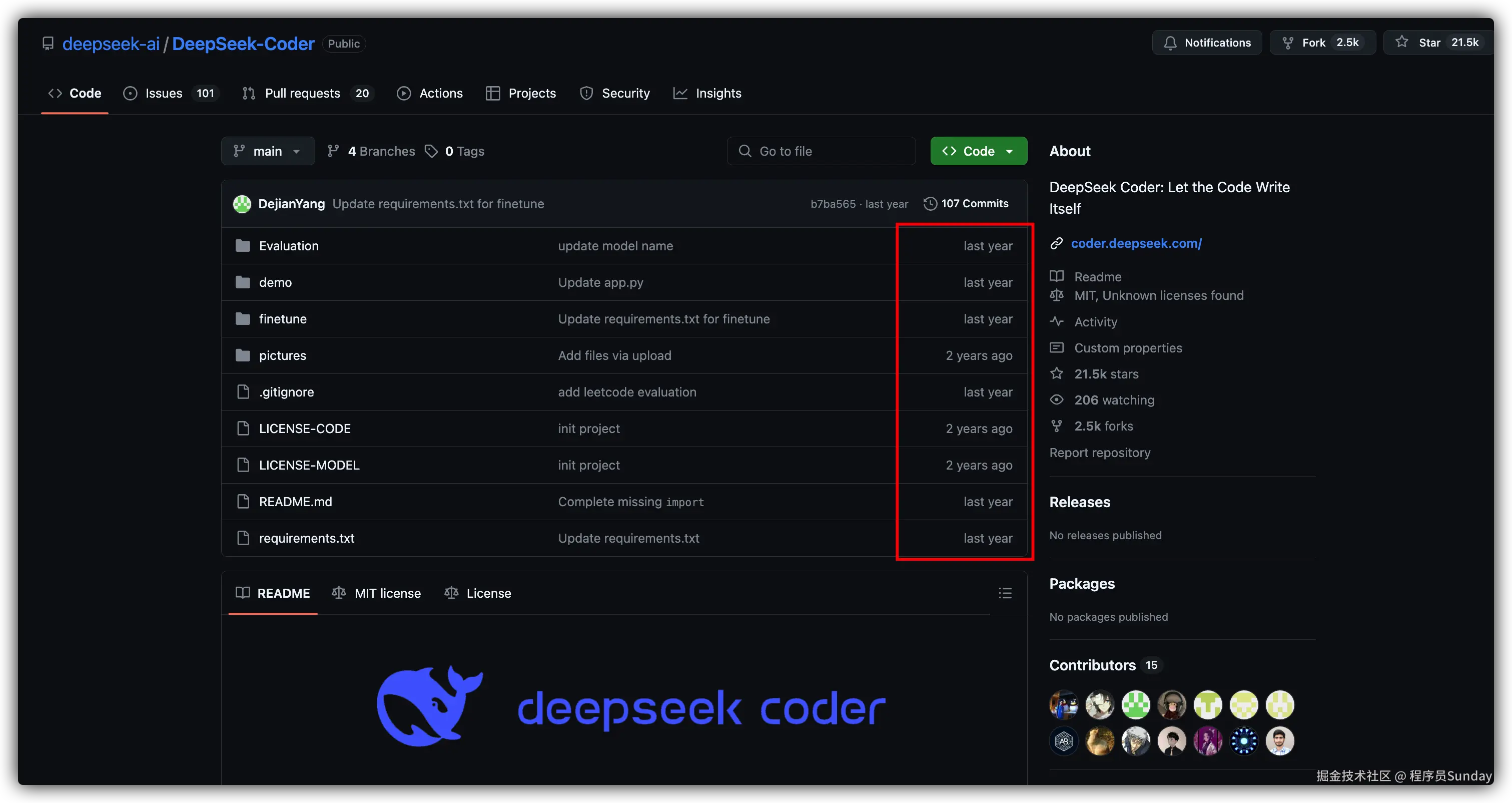The height and width of the screenshot is (803, 1512).
Task: View the 2.5k forks list
Action: pyautogui.click(x=1103, y=426)
